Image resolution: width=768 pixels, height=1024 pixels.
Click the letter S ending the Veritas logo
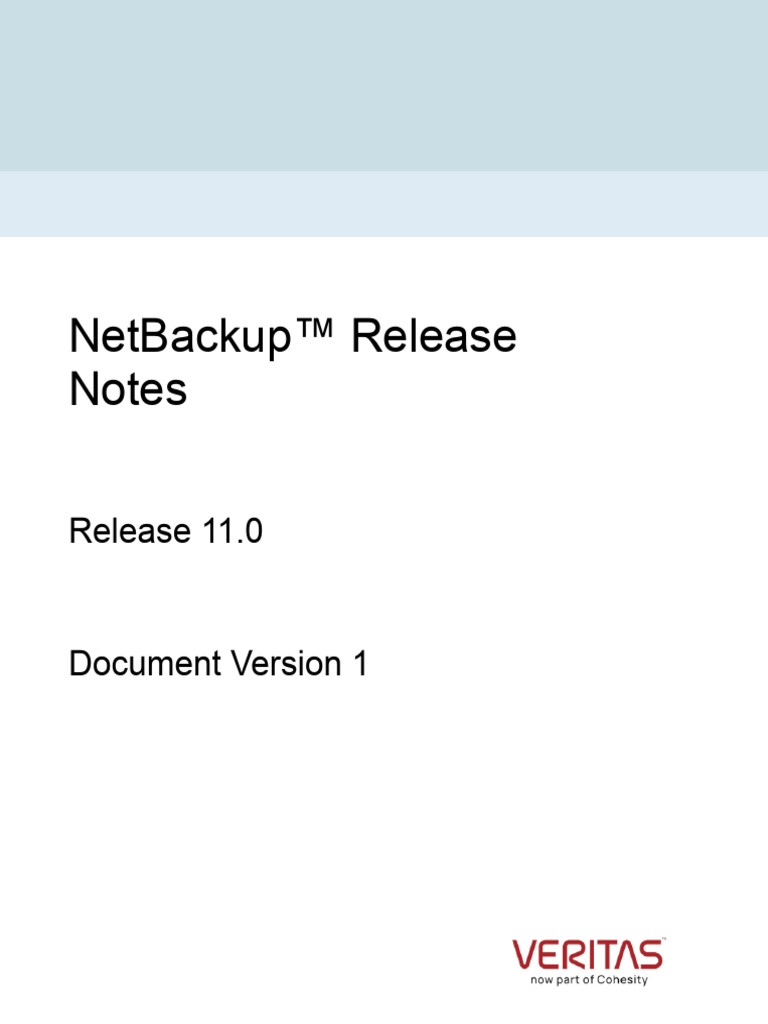[652, 955]
